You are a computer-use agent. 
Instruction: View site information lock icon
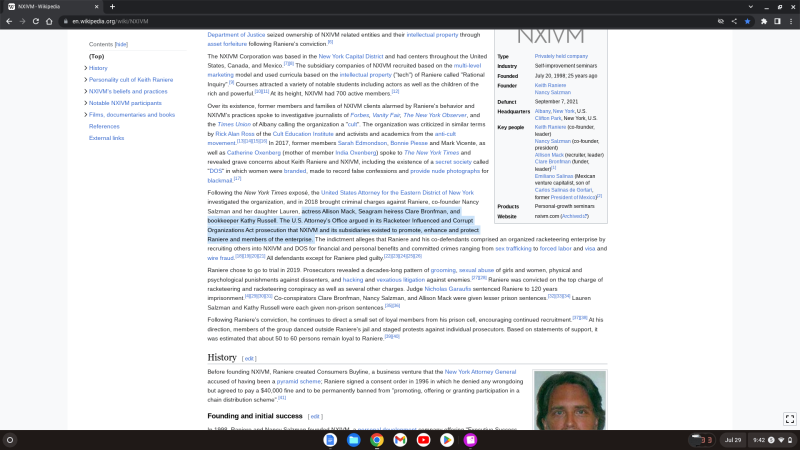tap(65, 21)
